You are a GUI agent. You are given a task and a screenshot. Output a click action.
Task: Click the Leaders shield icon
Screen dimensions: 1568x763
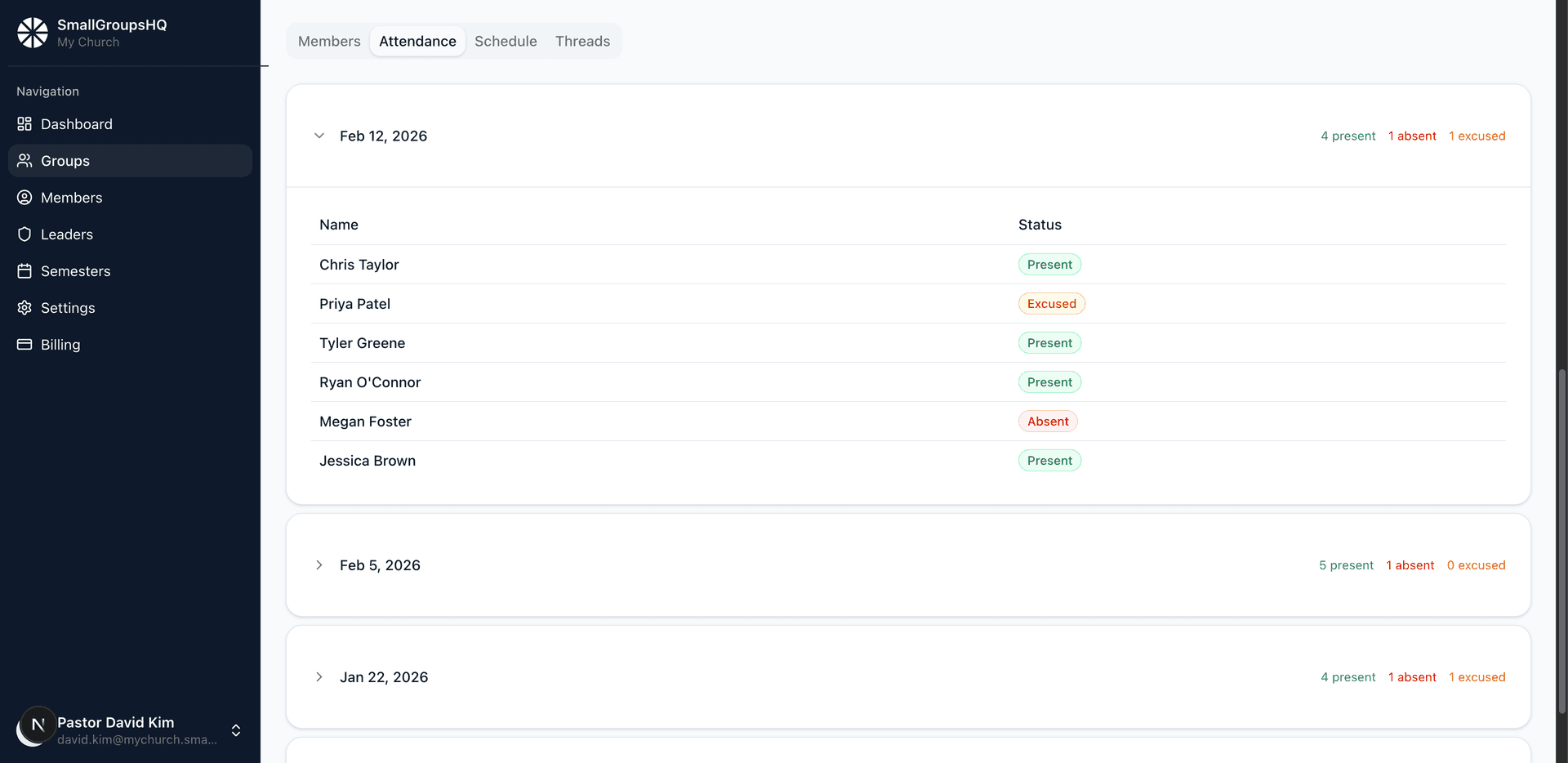24,234
